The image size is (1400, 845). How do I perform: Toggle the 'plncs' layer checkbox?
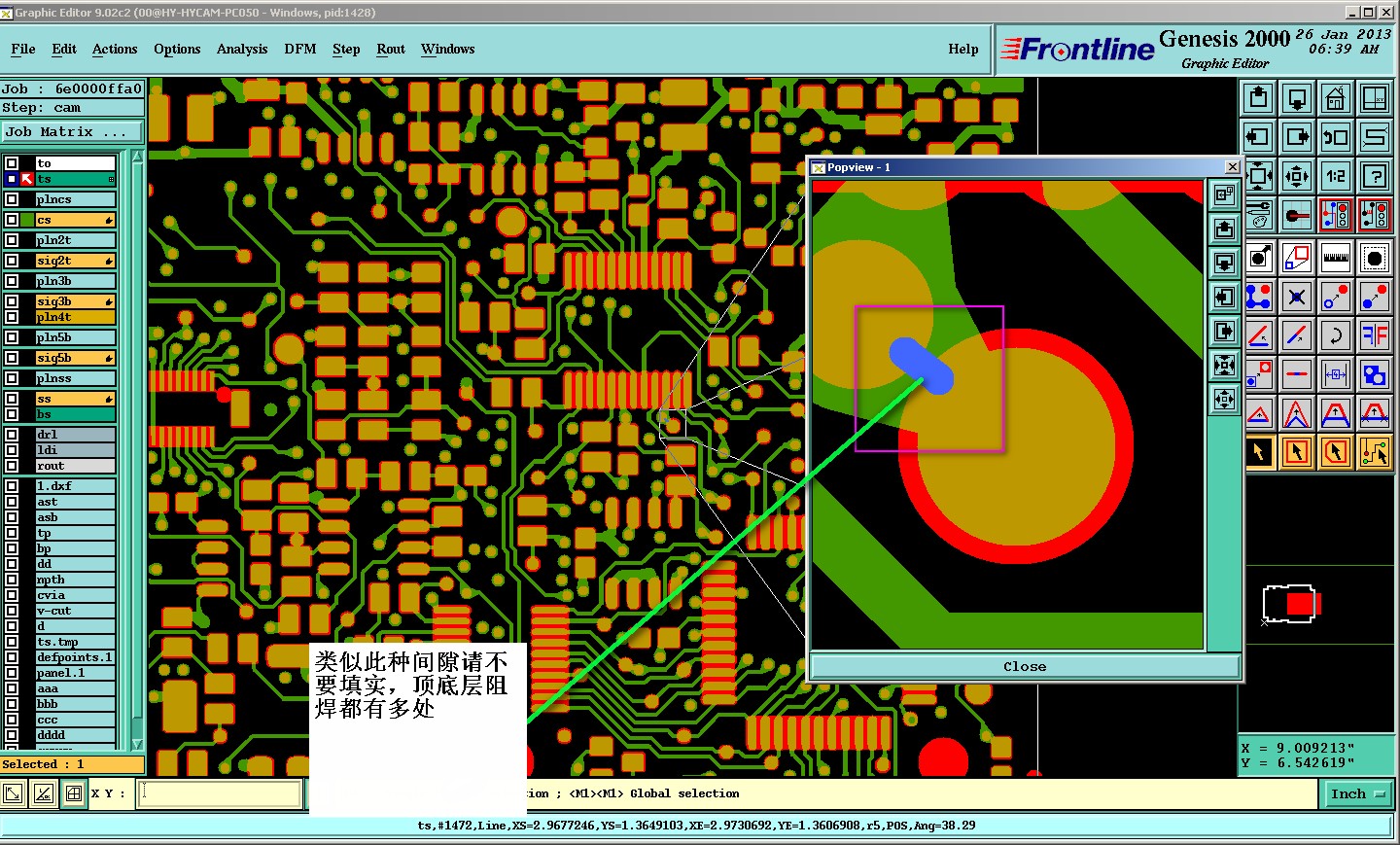pos(12,199)
